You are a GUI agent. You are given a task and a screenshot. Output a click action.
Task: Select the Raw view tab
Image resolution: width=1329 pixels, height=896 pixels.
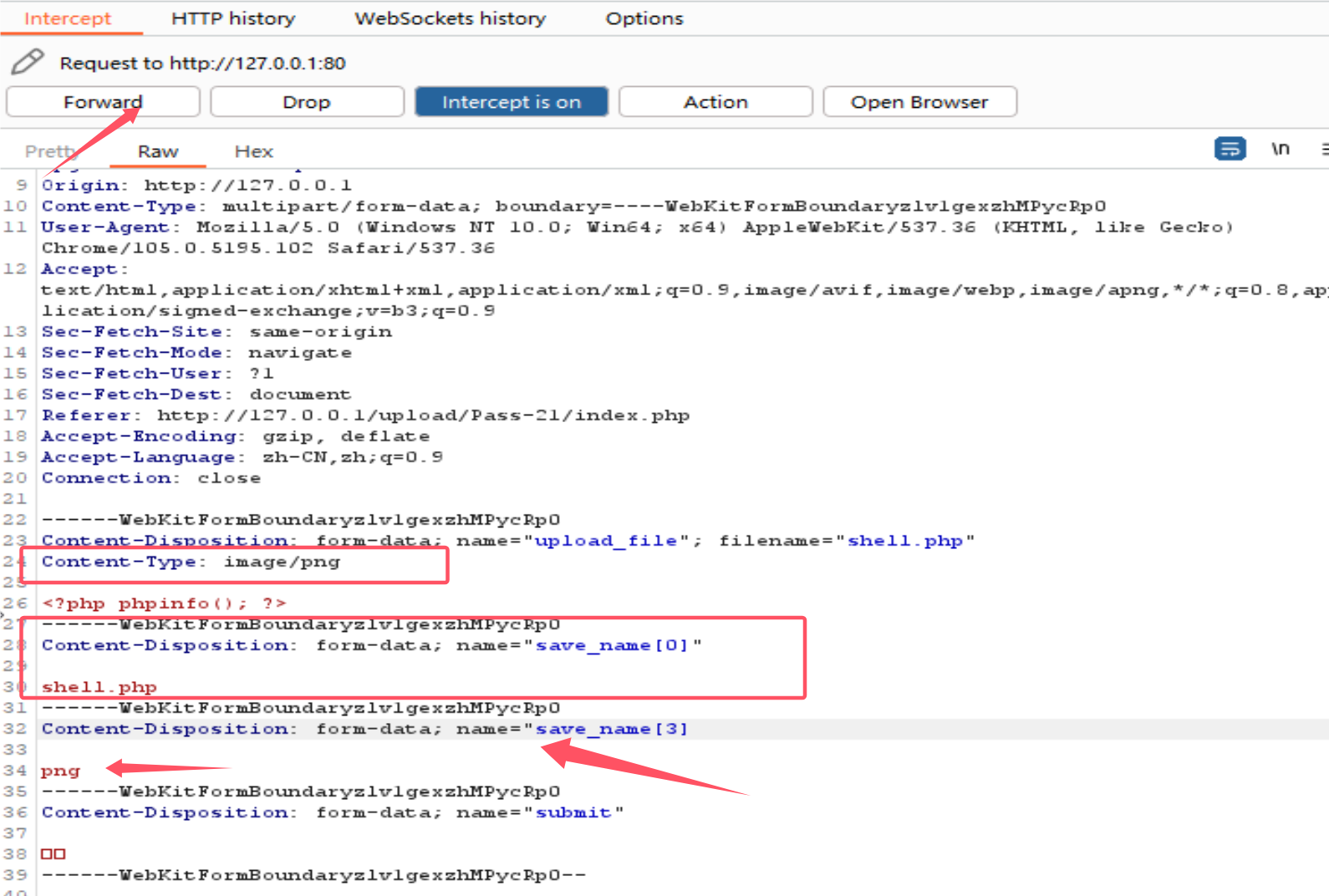158,151
